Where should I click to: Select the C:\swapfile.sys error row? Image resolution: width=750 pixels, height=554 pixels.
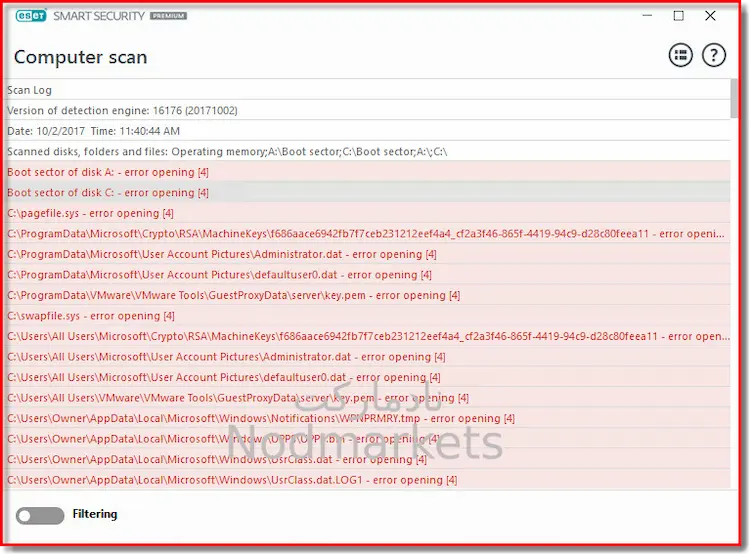click(367, 316)
